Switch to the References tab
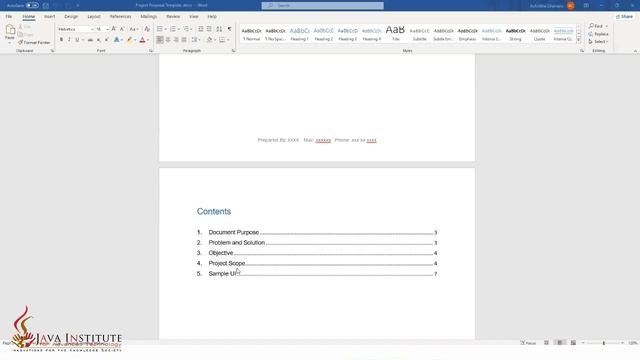Image resolution: width=640 pixels, height=360 pixels. [x=120, y=17]
